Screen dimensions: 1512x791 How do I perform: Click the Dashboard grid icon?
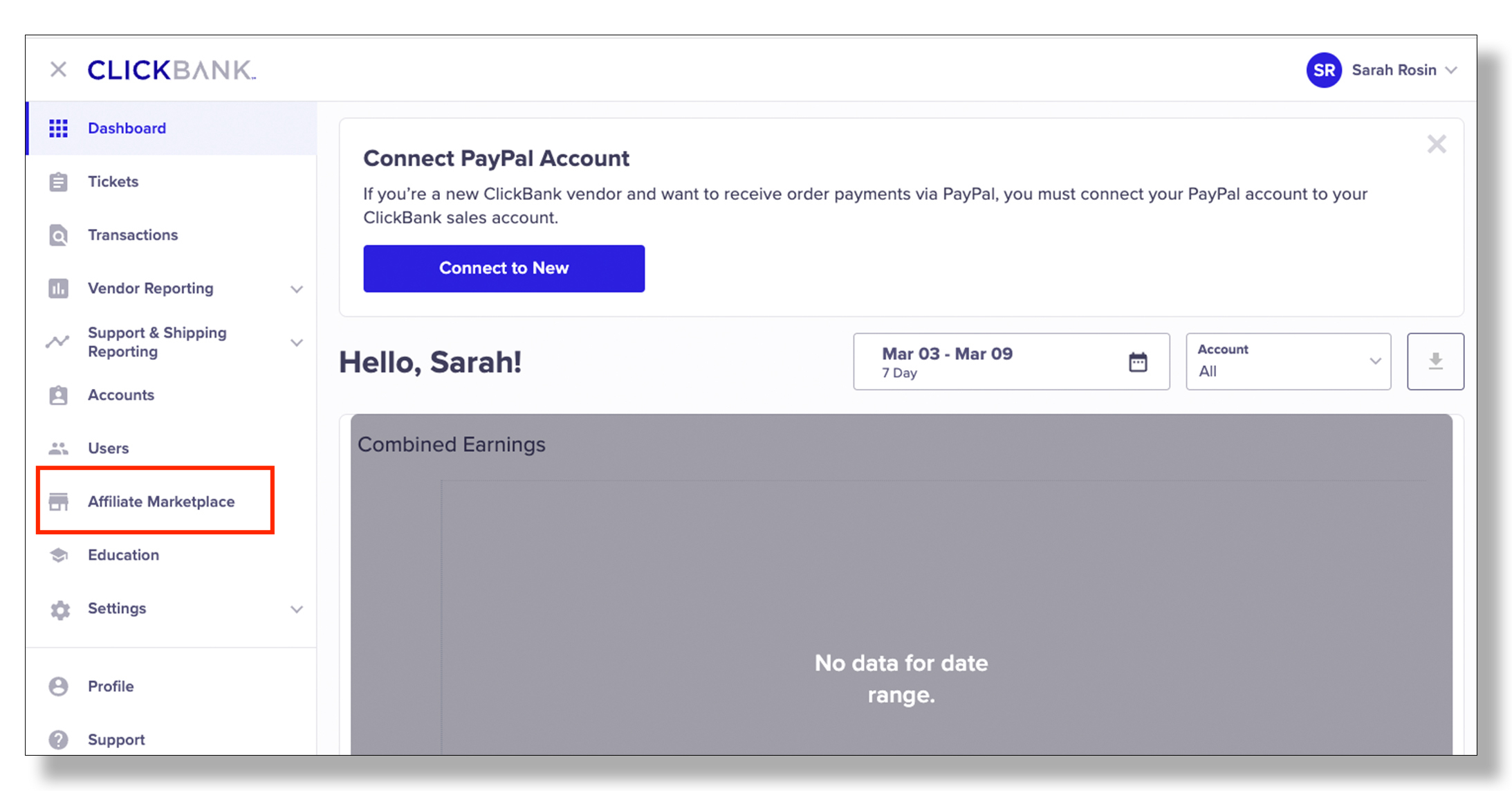(x=57, y=127)
